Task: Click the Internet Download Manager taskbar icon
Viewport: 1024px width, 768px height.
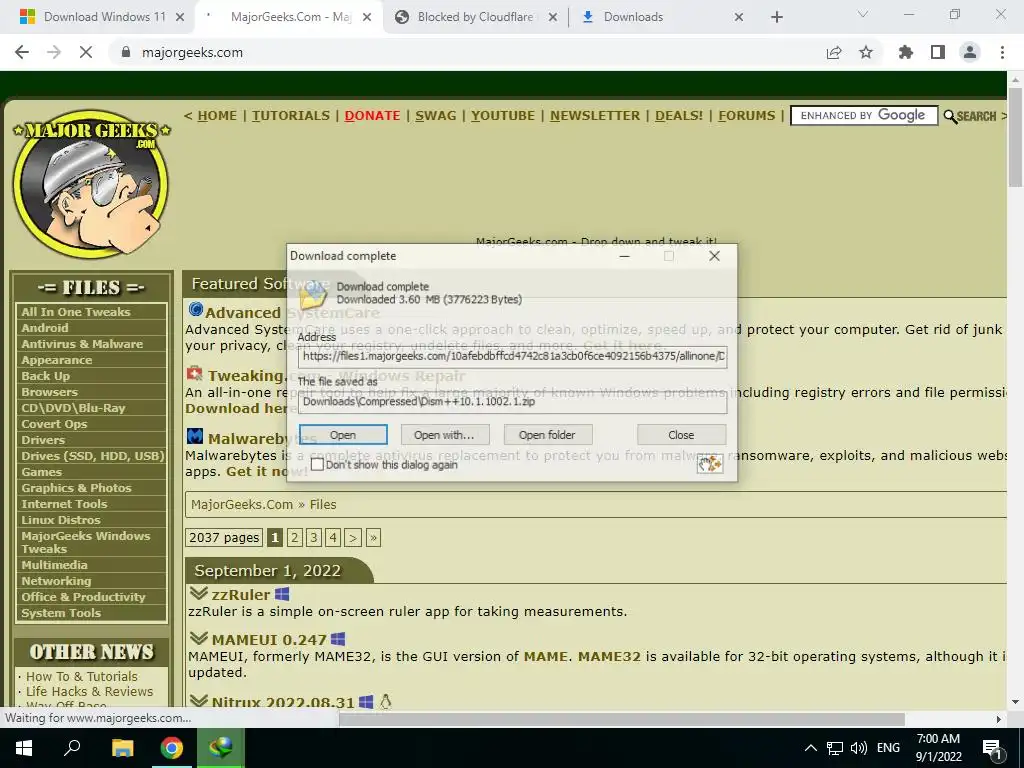Action: 221,748
